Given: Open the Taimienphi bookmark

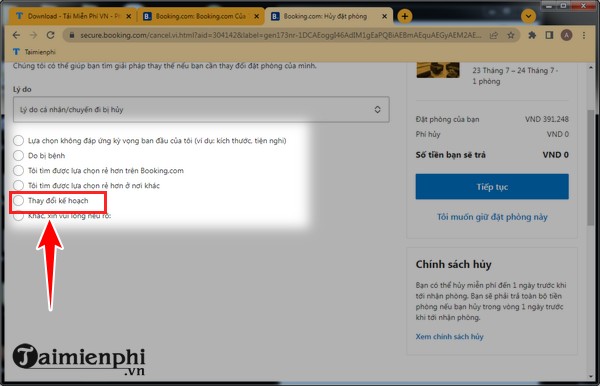Looking at the screenshot, I should [34, 52].
